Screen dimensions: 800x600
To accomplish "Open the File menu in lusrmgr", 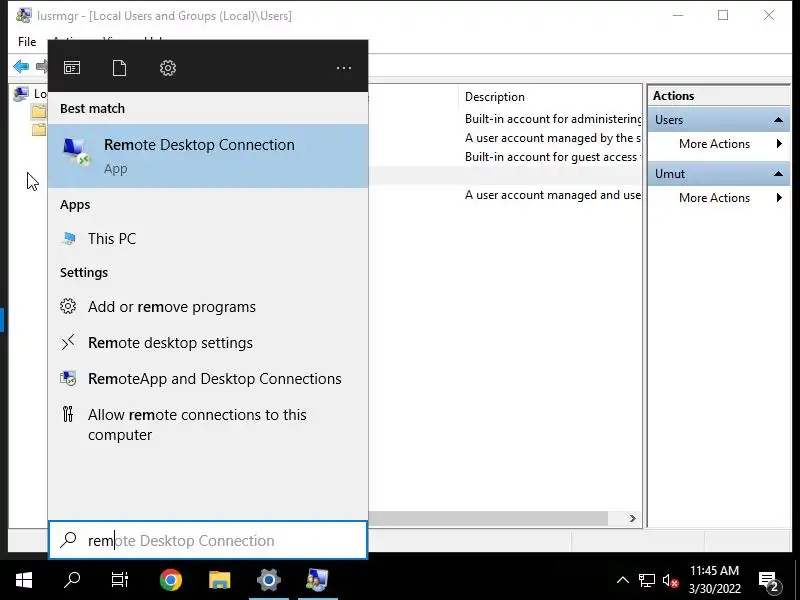I will 27,42.
